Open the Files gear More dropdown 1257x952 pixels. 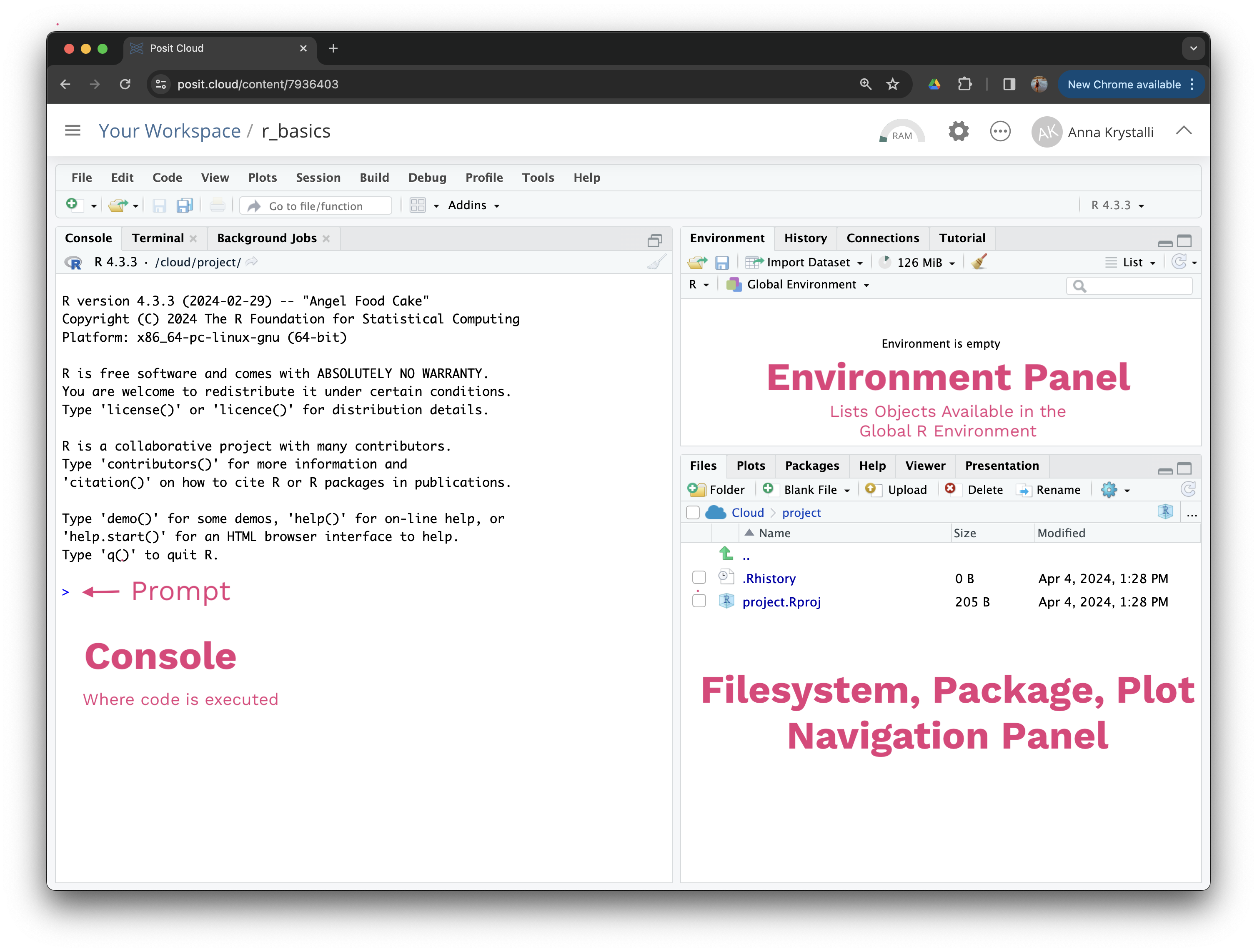1115,489
